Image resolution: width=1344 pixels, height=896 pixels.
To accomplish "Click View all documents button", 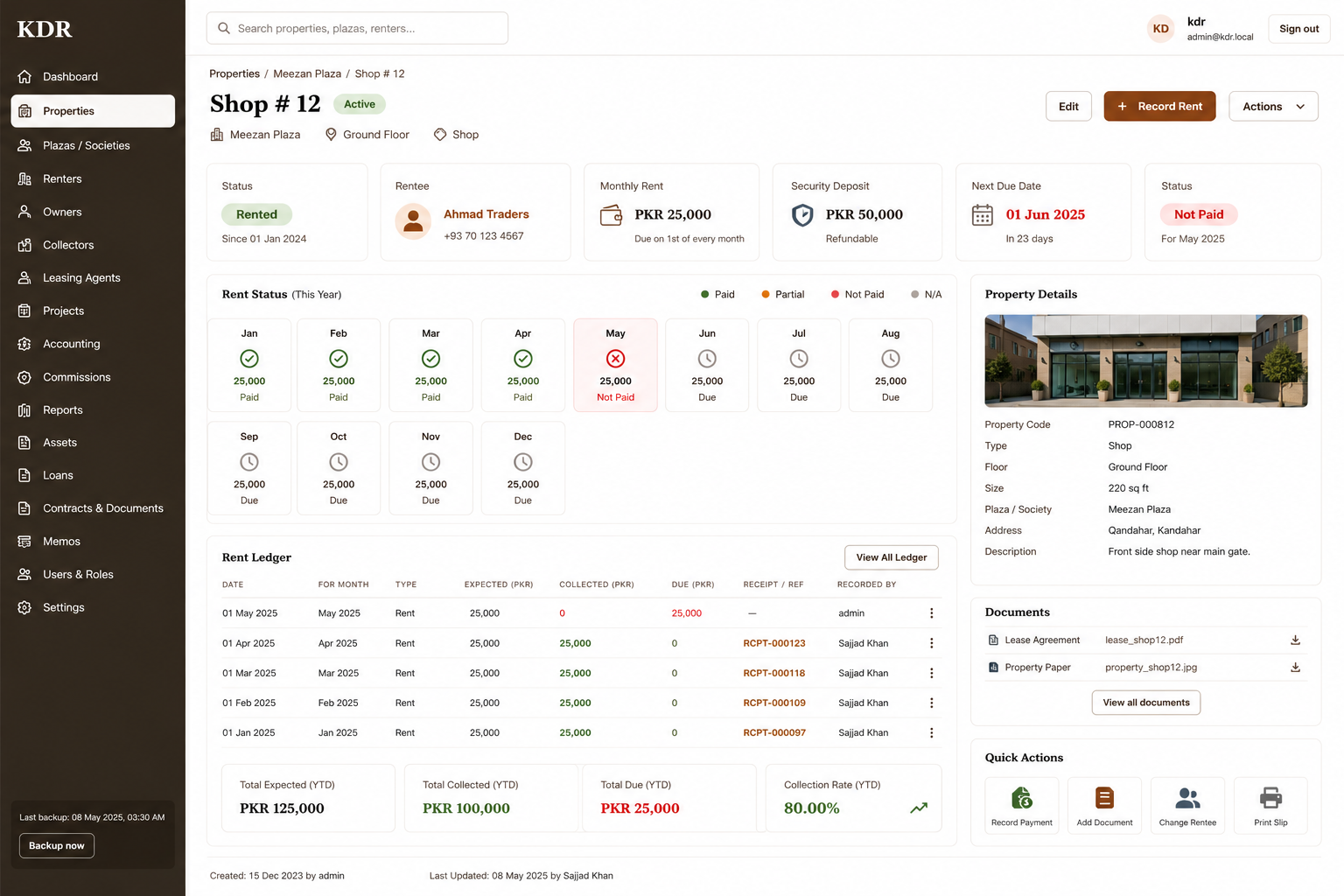I will [1146, 703].
